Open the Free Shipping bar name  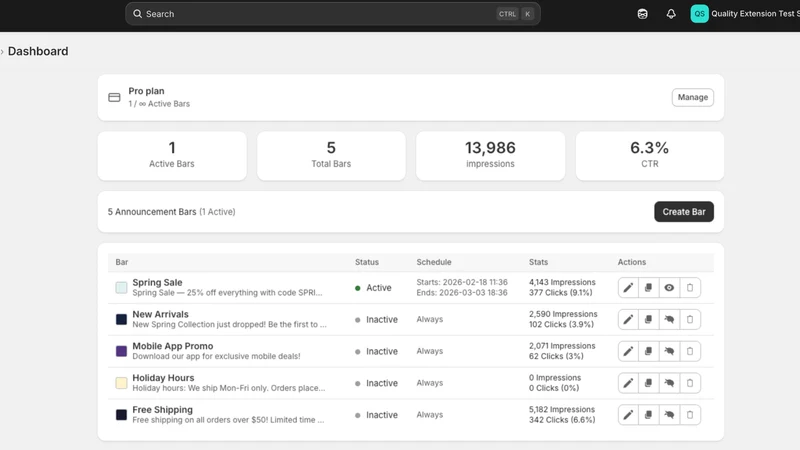(162, 410)
